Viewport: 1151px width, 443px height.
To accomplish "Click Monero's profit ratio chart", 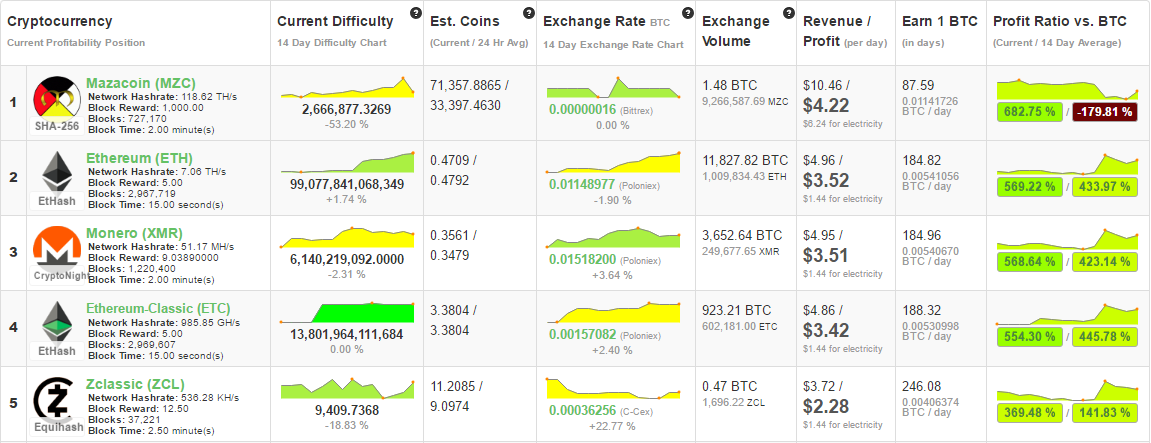I will (1068, 238).
